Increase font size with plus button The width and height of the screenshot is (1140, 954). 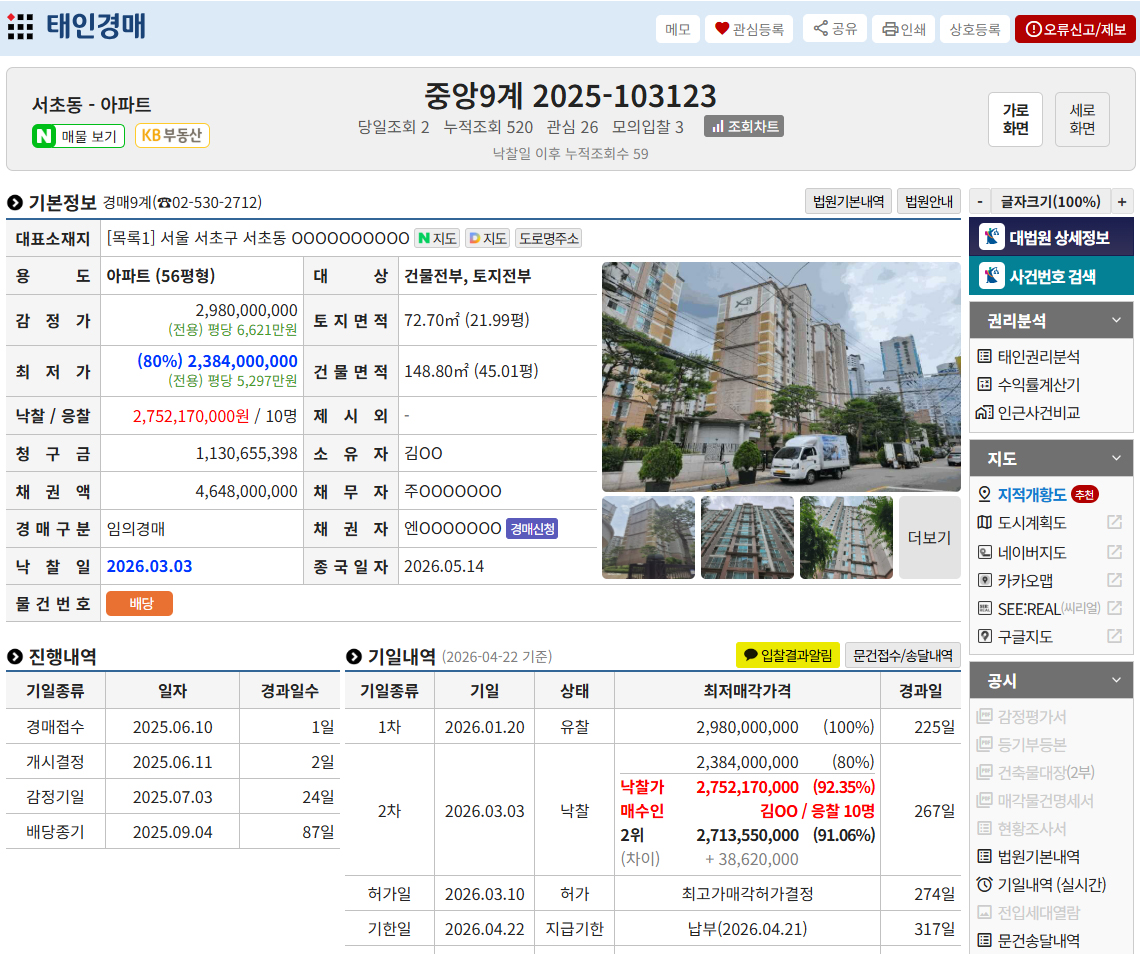click(x=1122, y=201)
